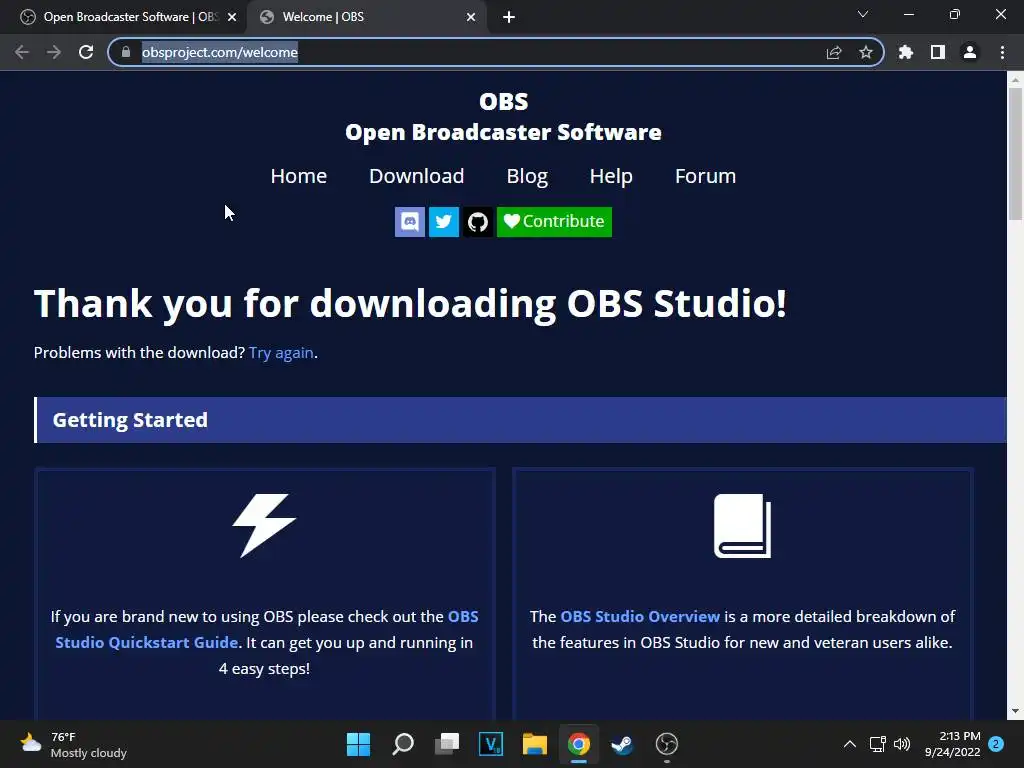
Task: Show hidden system tray icons
Action: pos(850,744)
